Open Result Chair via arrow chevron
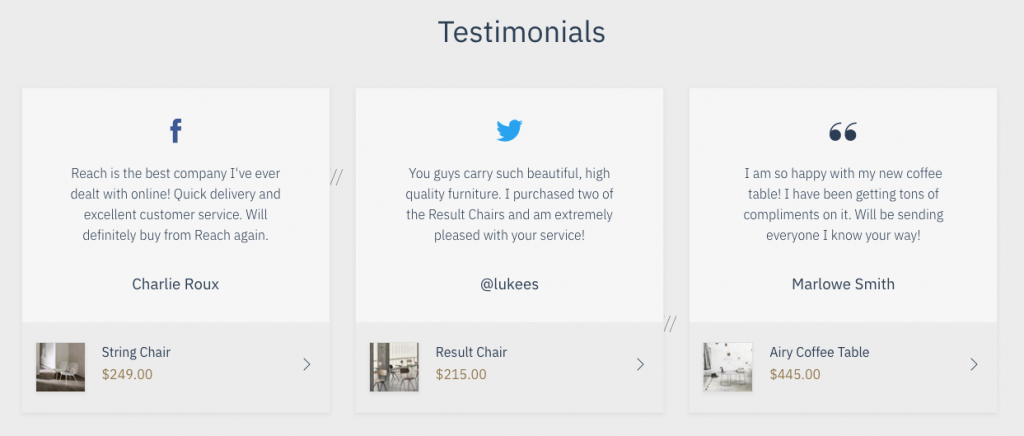This screenshot has height=436, width=1024. (x=641, y=365)
